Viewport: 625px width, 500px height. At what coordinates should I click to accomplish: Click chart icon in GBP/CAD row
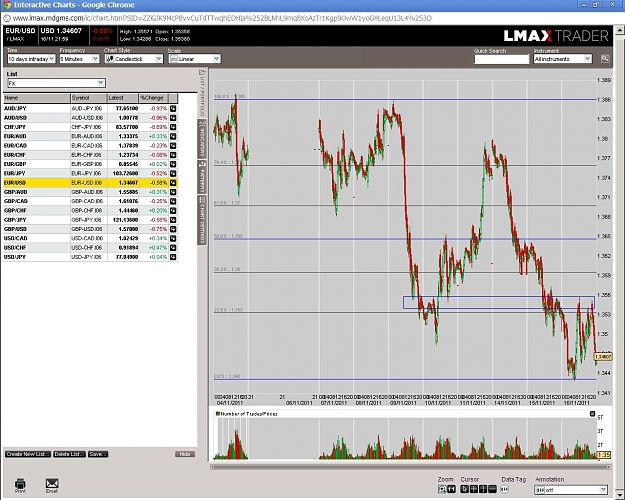(173, 201)
